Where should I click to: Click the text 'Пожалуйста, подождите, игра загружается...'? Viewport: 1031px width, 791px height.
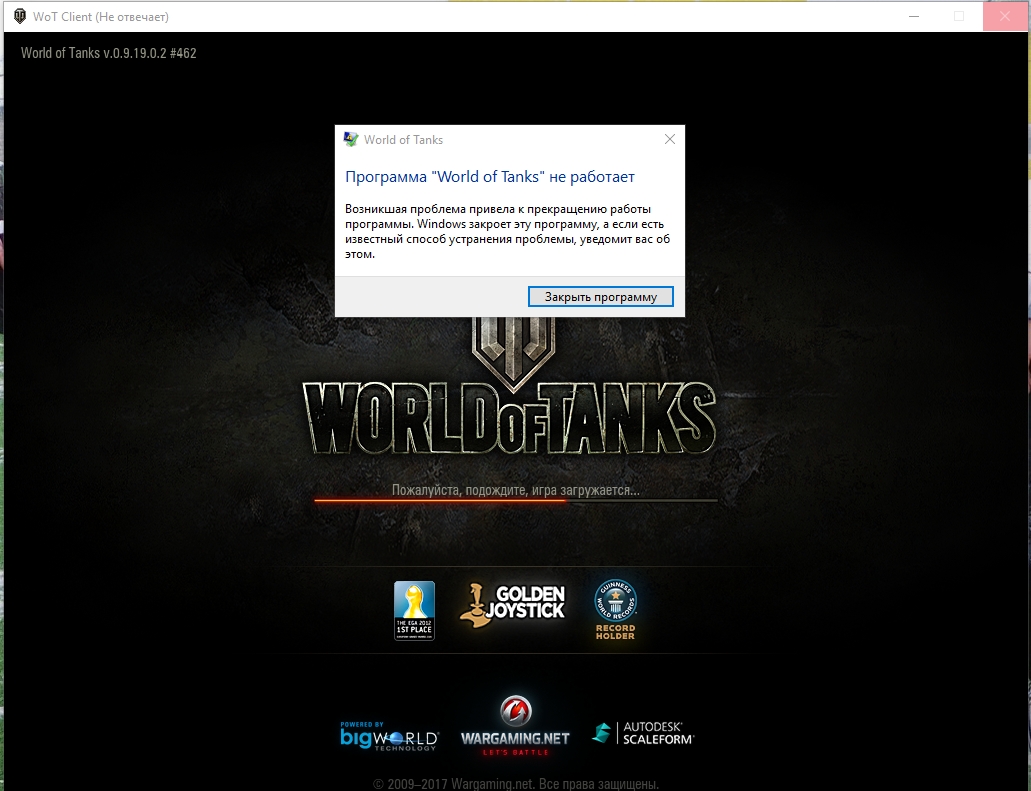[516, 490]
